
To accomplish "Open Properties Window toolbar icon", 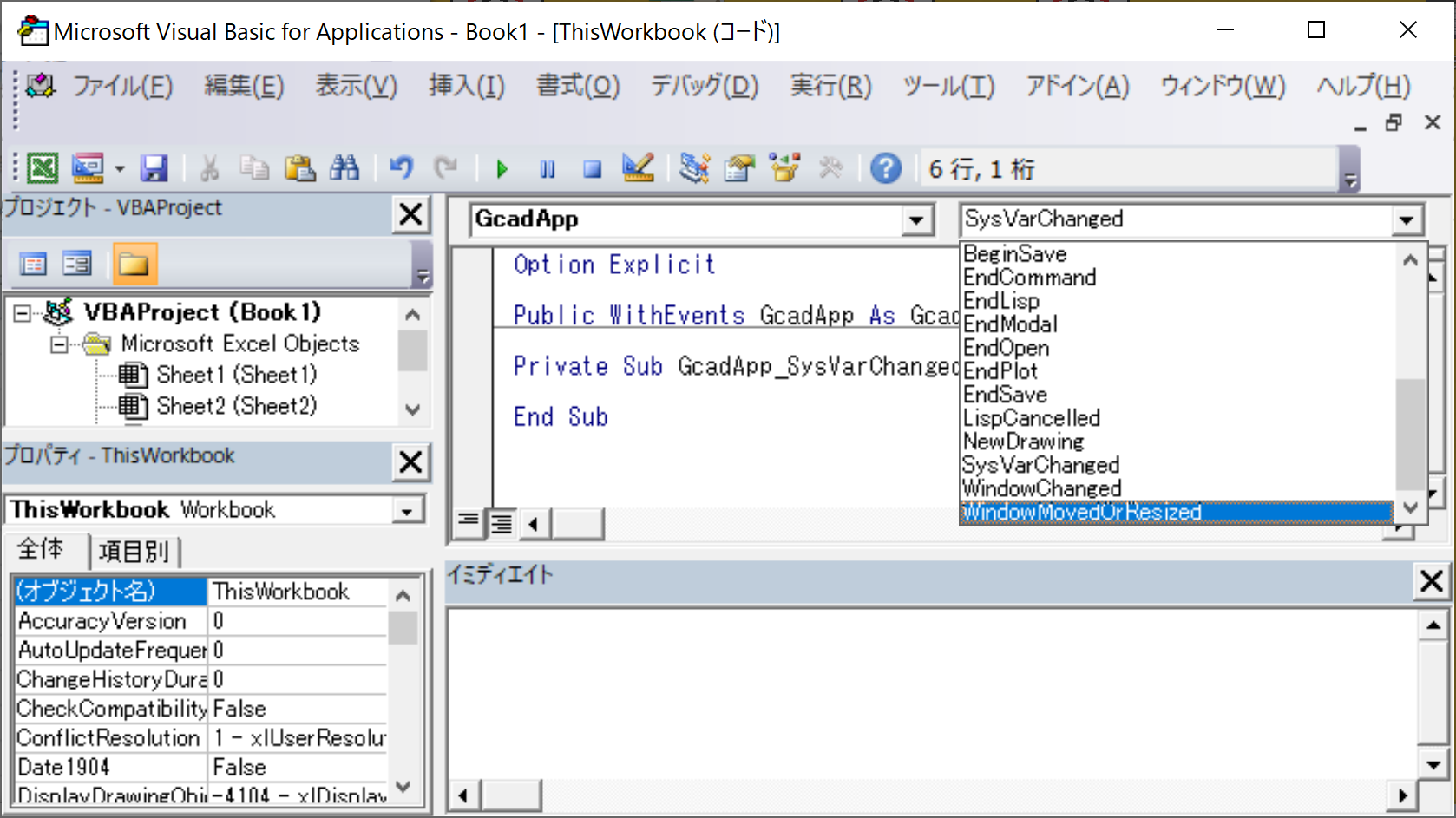I will click(x=739, y=167).
